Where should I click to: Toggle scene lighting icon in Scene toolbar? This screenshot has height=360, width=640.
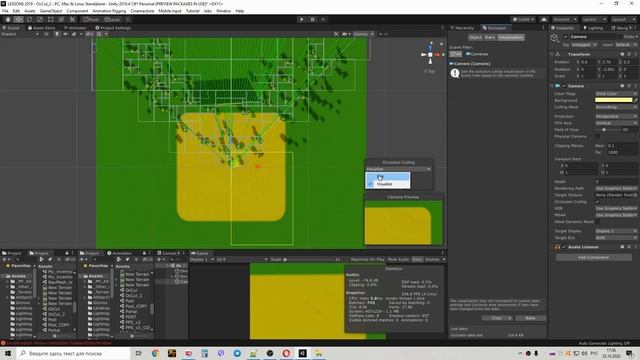(x=57, y=34)
